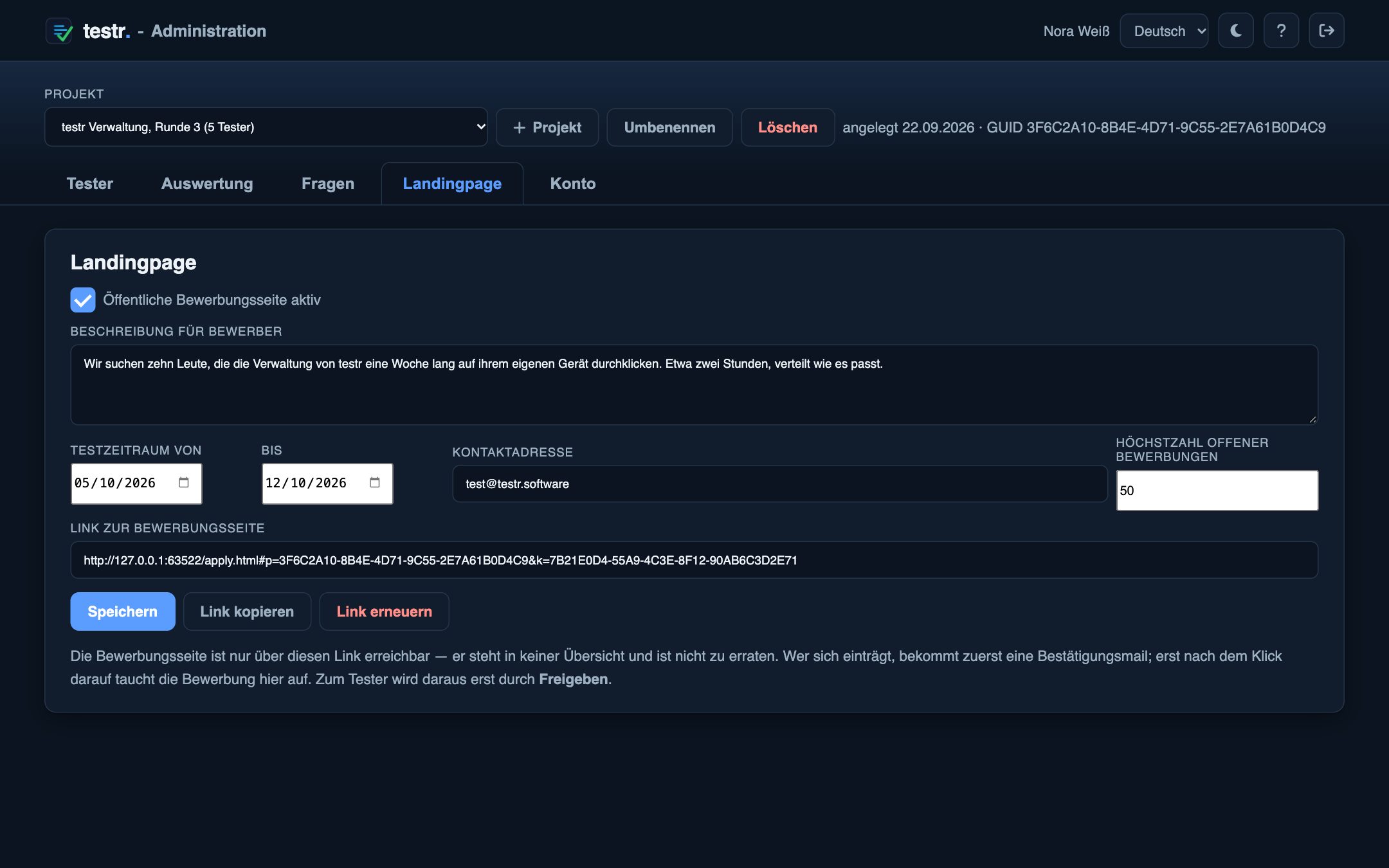This screenshot has width=1389, height=868.
Task: Click the Umbenennen button
Action: point(669,127)
